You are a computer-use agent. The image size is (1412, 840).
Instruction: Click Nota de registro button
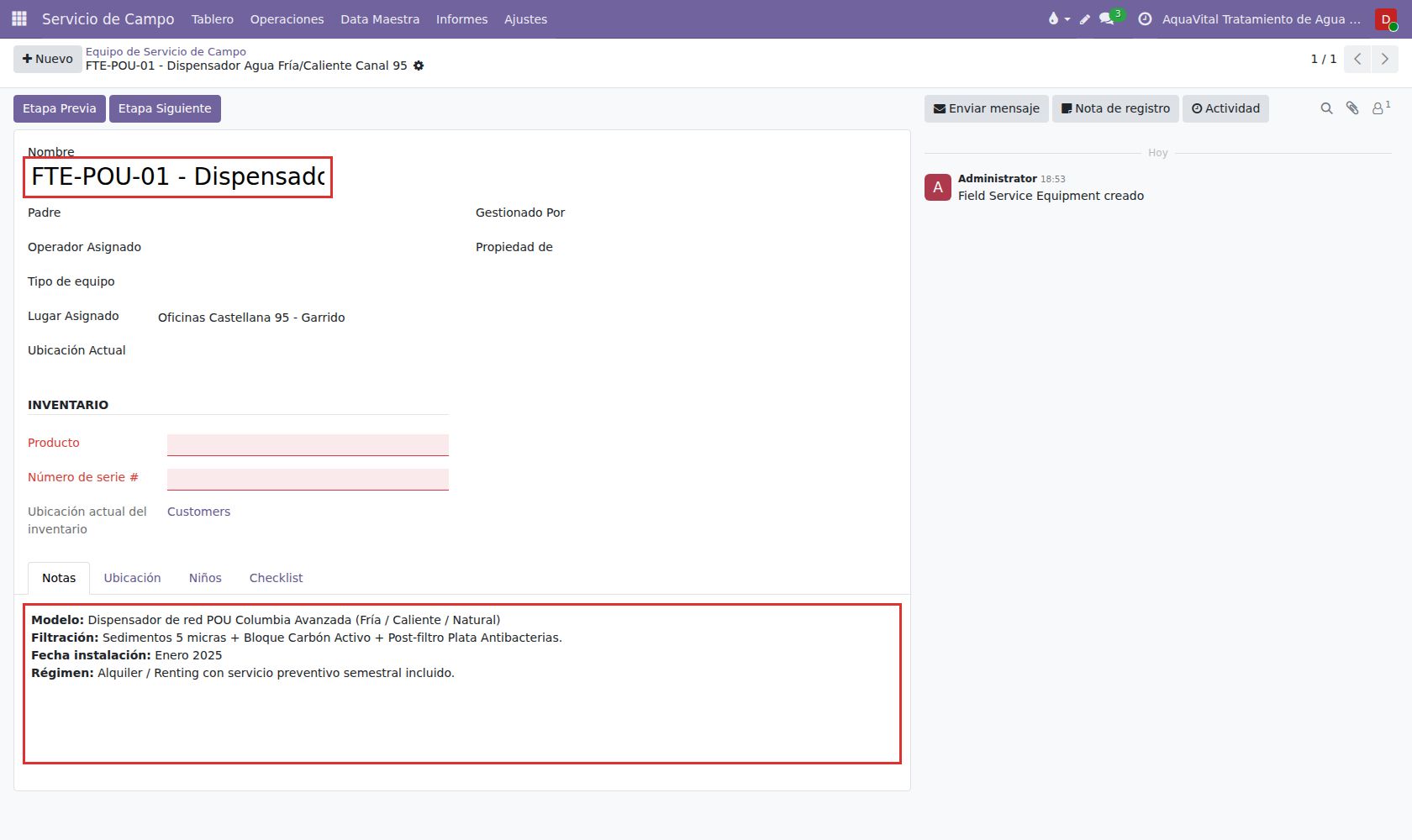click(x=1115, y=108)
